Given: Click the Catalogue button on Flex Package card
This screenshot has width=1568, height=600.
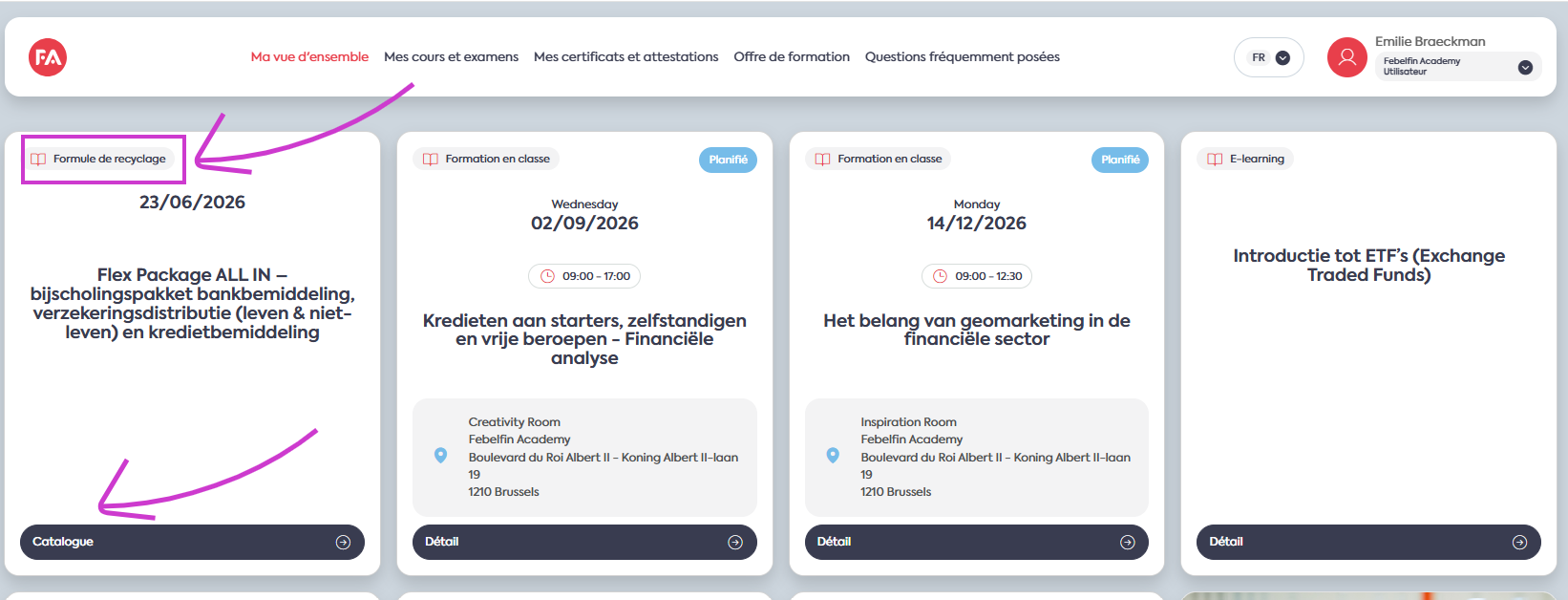Looking at the screenshot, I should pos(192,542).
